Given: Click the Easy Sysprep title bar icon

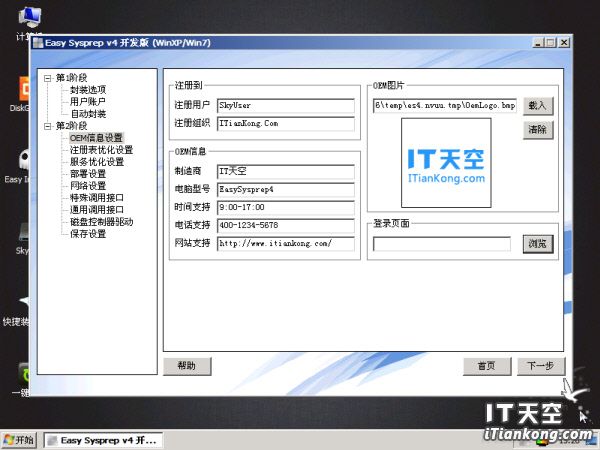Looking at the screenshot, I should click(x=38, y=43).
